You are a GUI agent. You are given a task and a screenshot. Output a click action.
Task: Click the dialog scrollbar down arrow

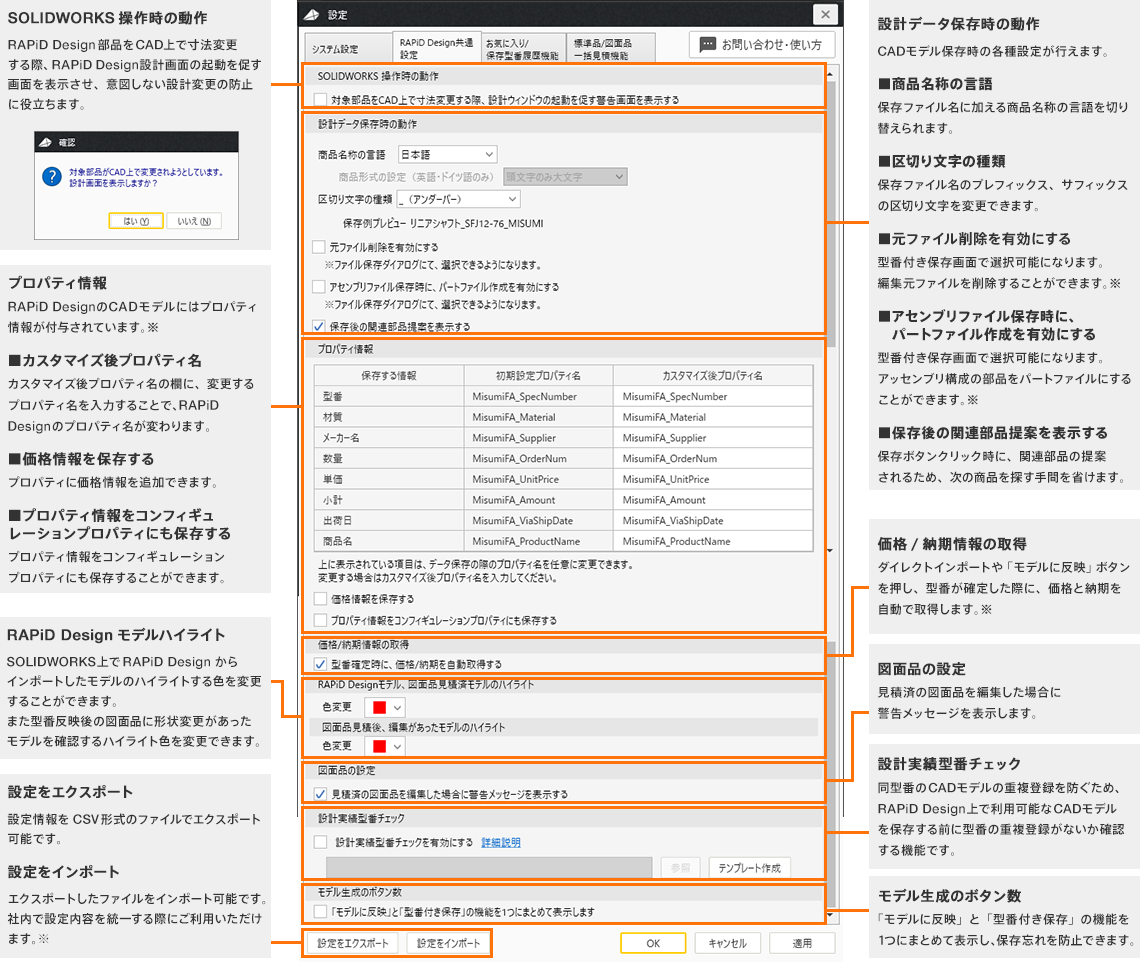(x=830, y=913)
